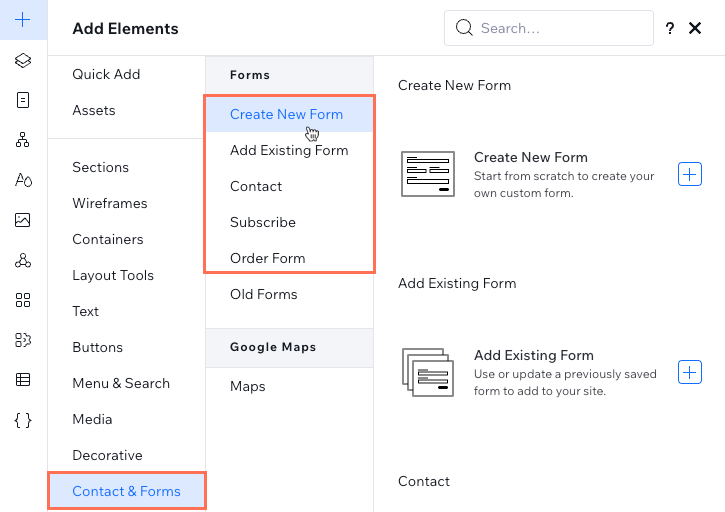Viewport: 725px width, 512px height.
Task: Click the Create New Form thumbnail
Action: click(x=428, y=174)
